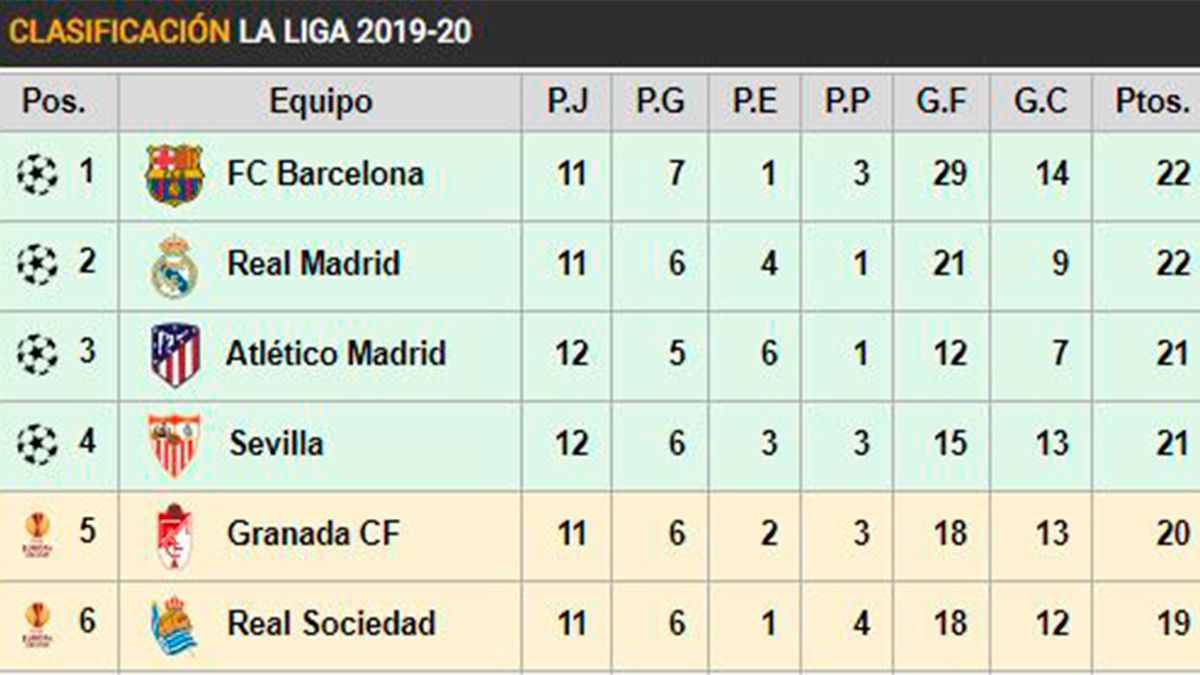The height and width of the screenshot is (675, 1200).
Task: Click the Clasificación La Liga 2019-20 title
Action: tap(240, 32)
